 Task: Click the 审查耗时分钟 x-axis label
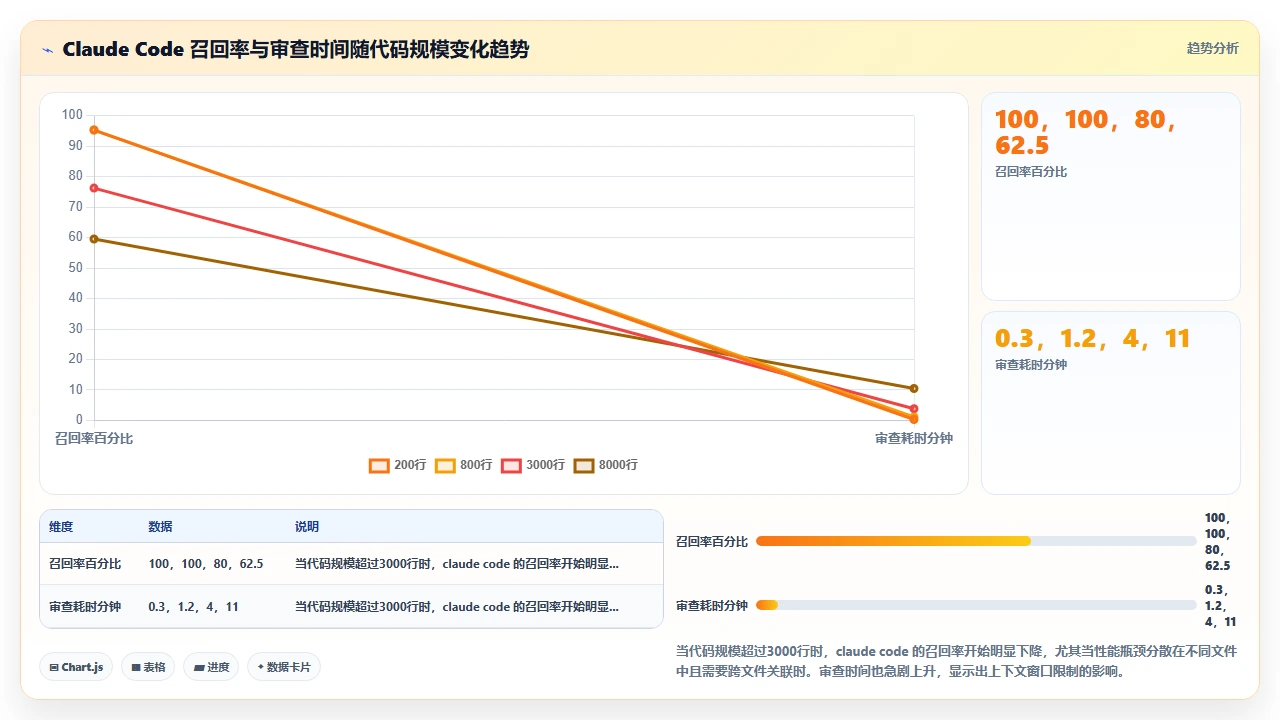pyautogui.click(x=914, y=438)
